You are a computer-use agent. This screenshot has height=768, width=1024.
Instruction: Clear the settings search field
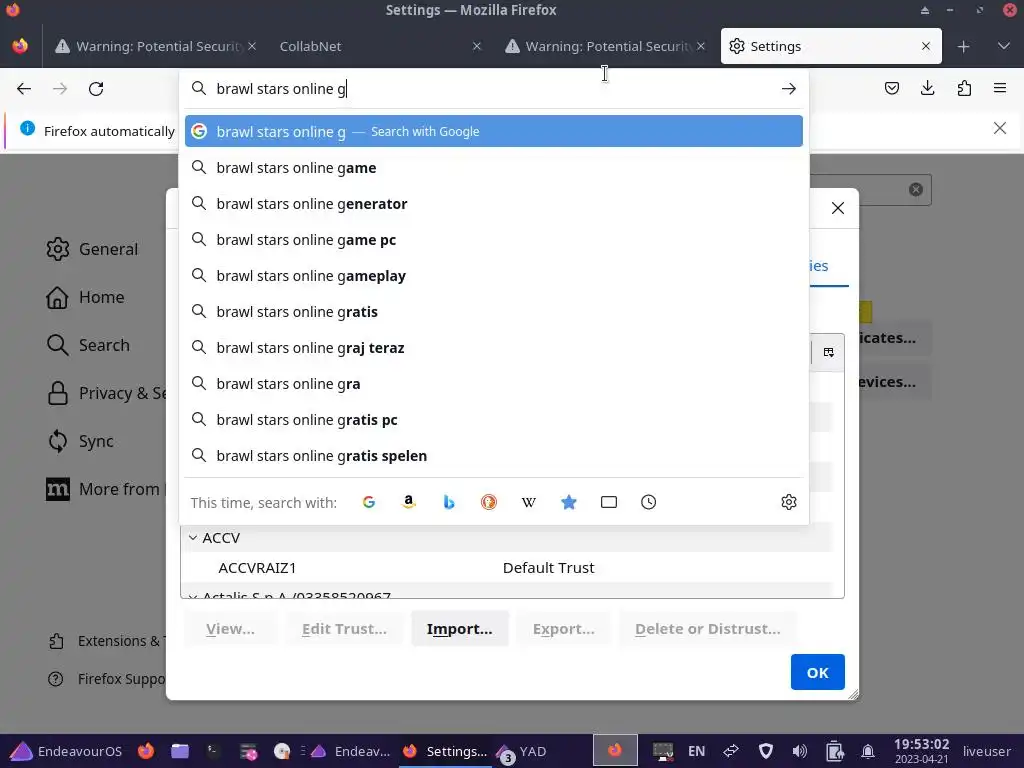click(916, 189)
